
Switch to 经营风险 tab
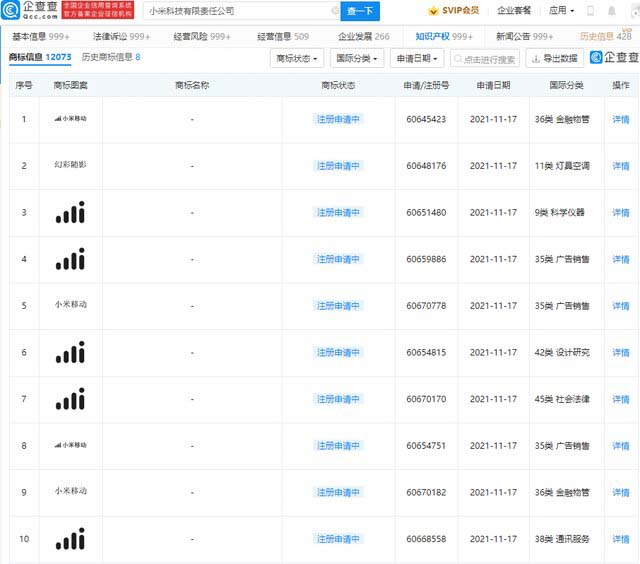pyautogui.click(x=202, y=37)
